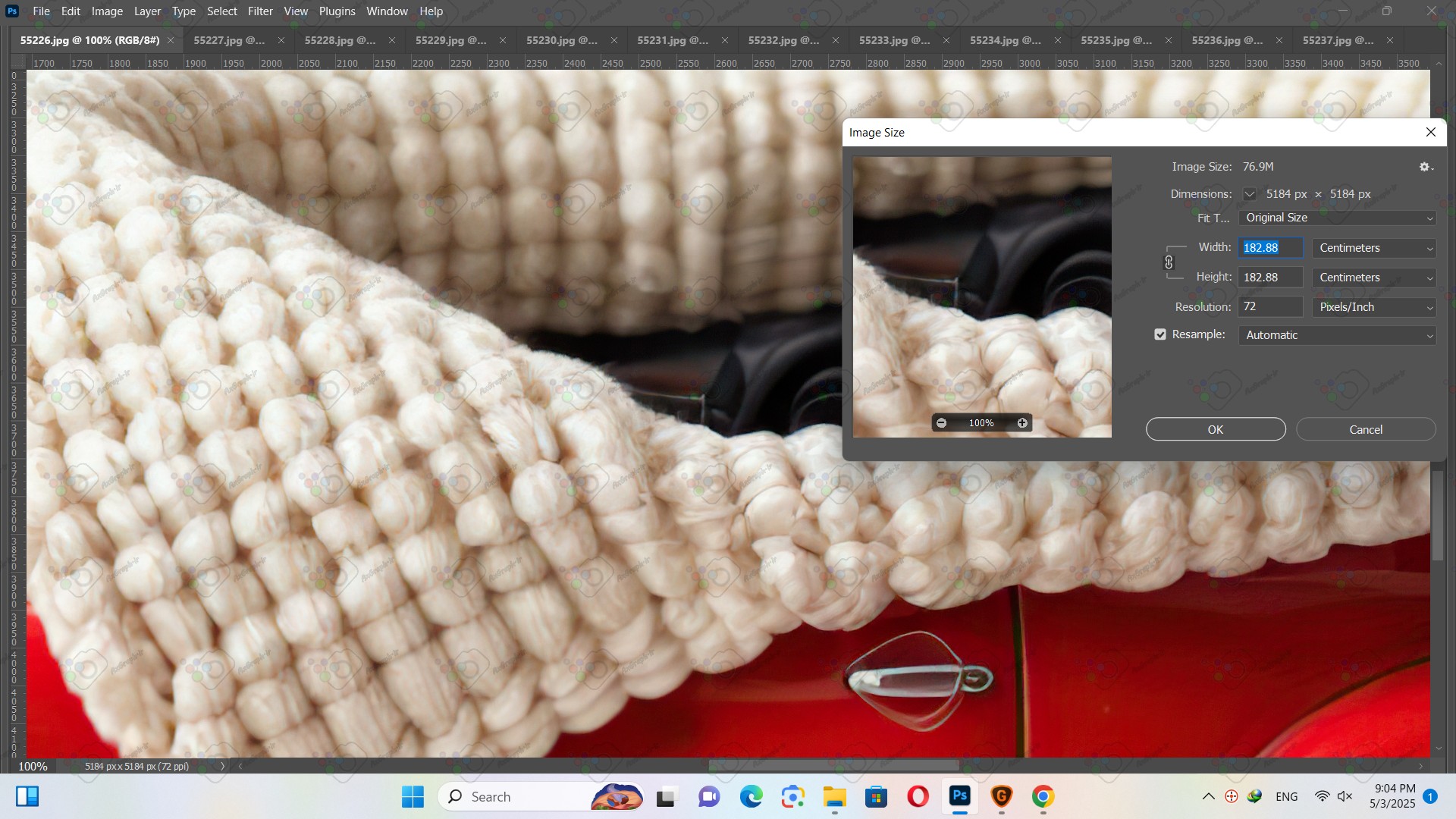Open Windows Start menu
This screenshot has height=819, width=1456.
413,796
